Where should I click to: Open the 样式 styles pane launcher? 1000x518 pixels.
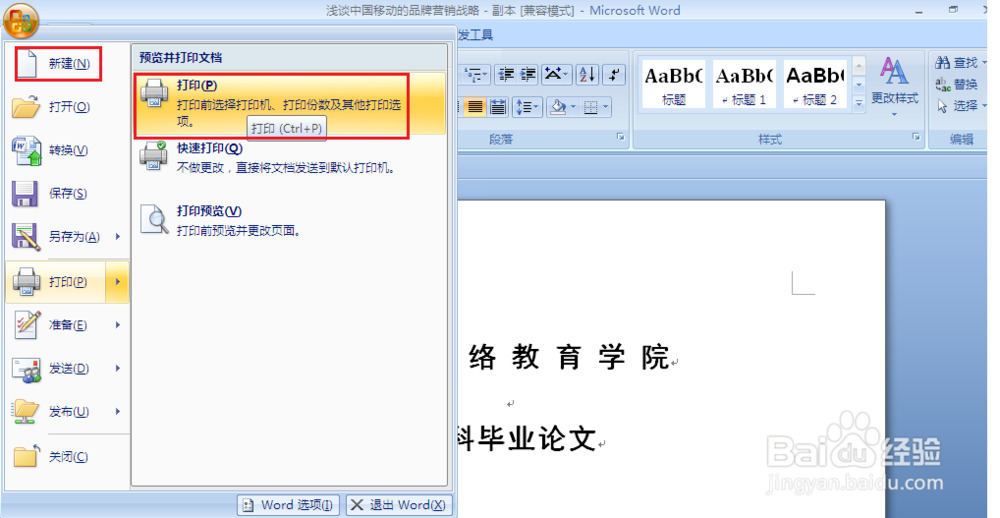click(x=916, y=137)
